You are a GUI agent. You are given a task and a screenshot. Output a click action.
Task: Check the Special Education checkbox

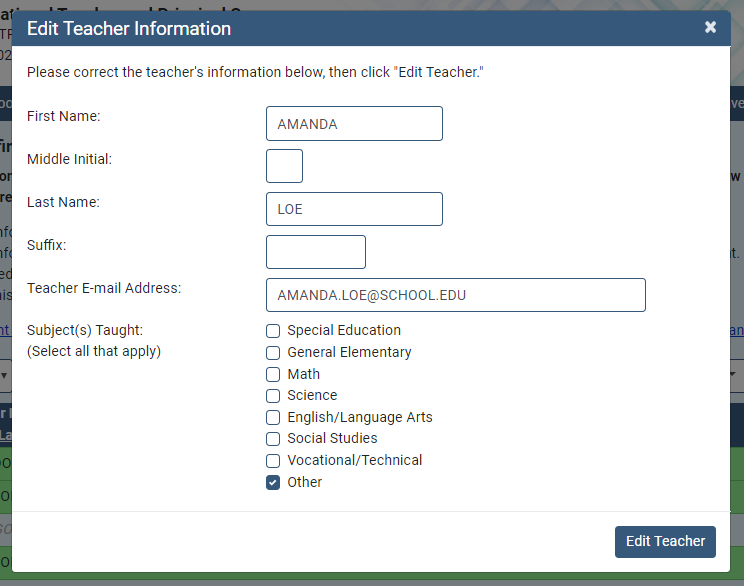coord(273,331)
